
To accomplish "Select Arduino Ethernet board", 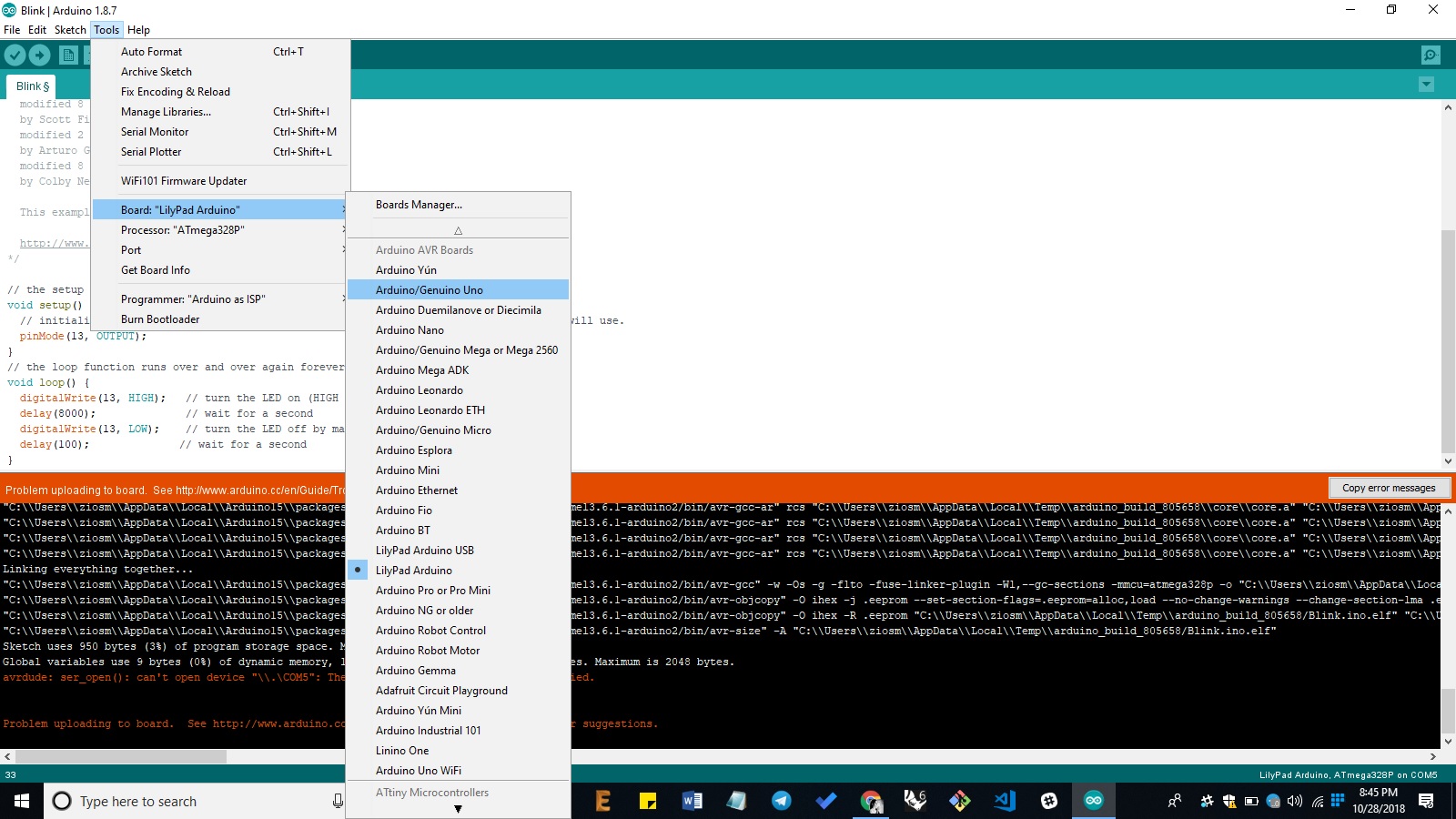I will pos(458,490).
